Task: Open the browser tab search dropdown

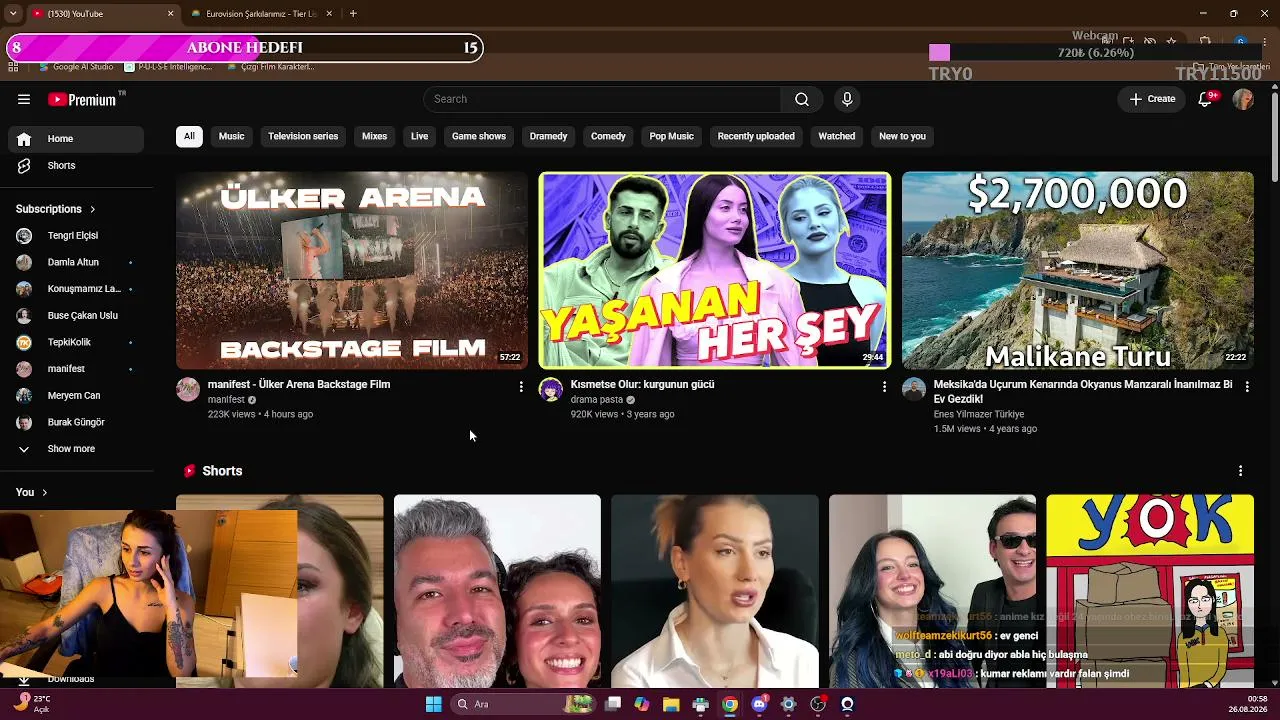Action: tap(13, 14)
